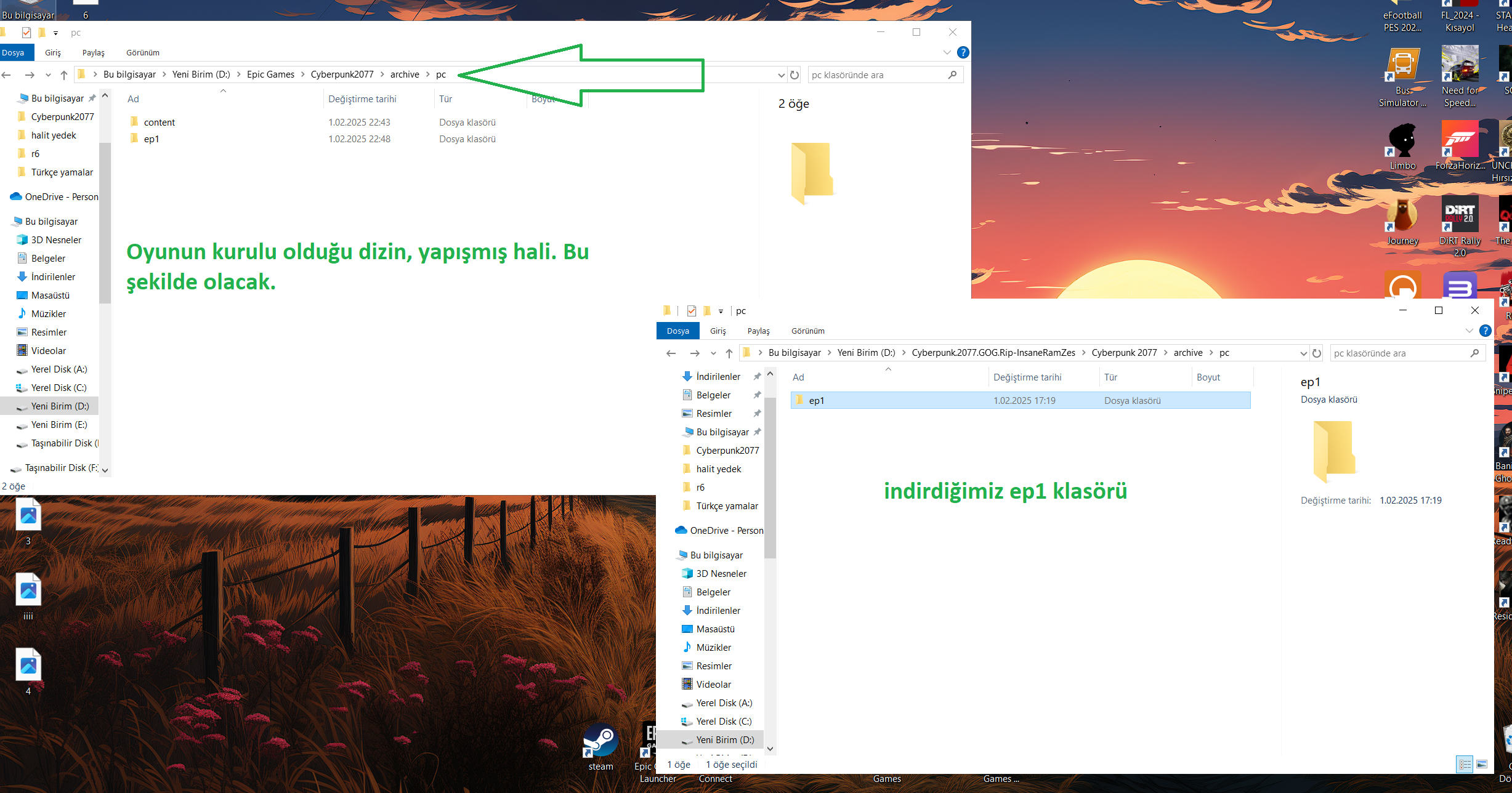Click refresh icon in lower Explorer address bar
Screen dimensions: 1512x793
[x=1317, y=353]
